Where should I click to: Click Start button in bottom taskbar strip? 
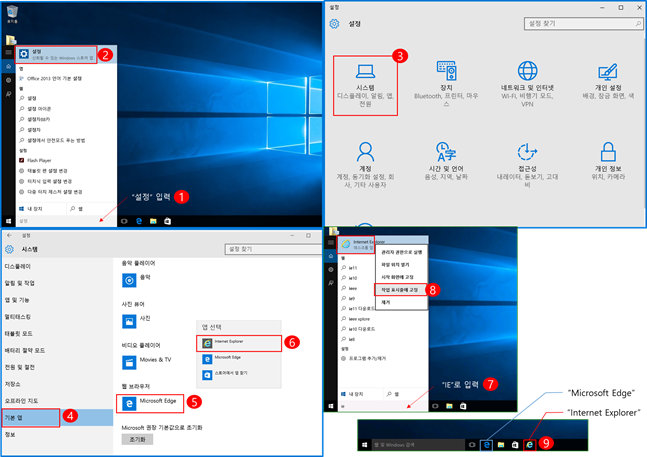(364, 445)
